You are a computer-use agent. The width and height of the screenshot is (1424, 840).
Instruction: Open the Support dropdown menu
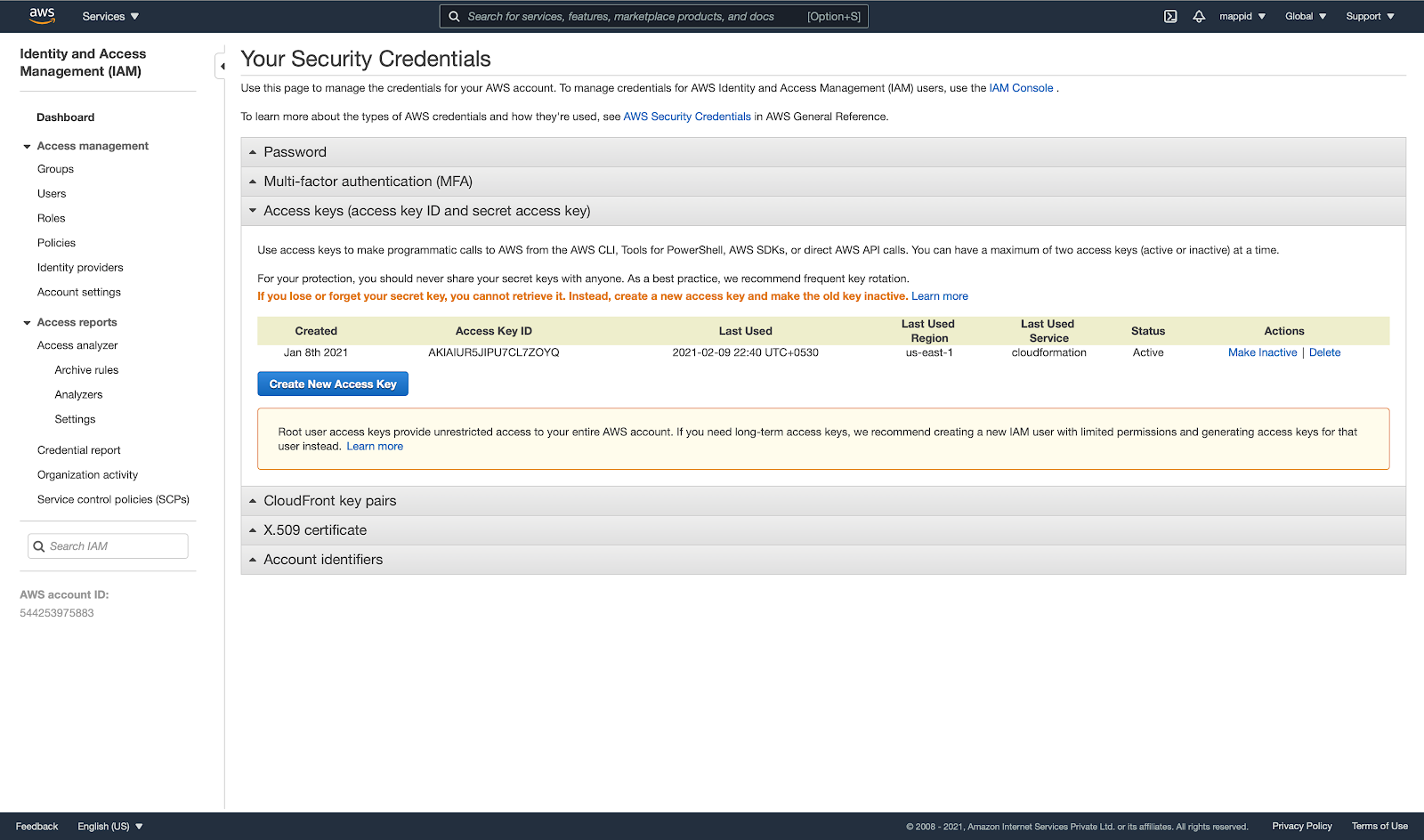(1370, 16)
